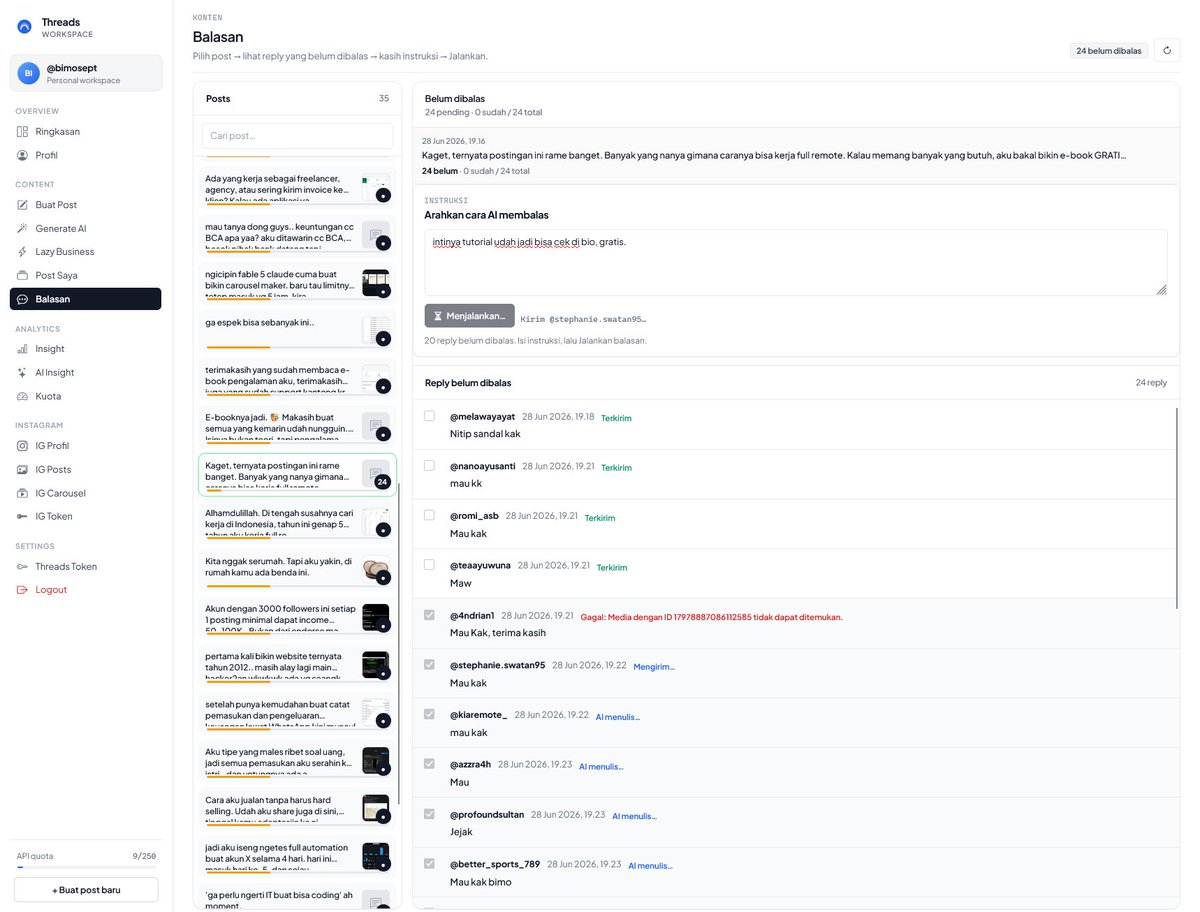Toggle the checkbox for @kiaremote_ reply

429,714
